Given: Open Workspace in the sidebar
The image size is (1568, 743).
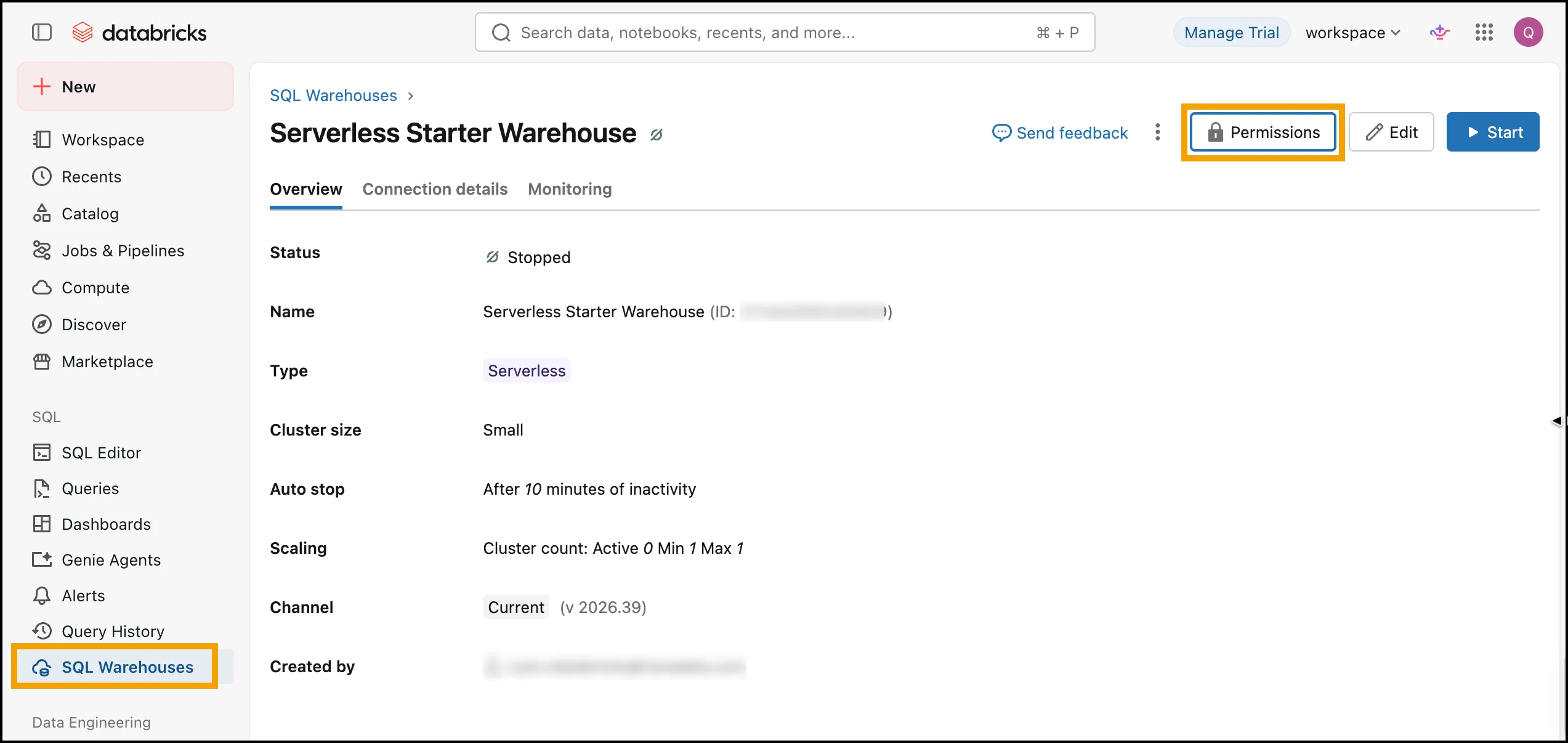Looking at the screenshot, I should (x=126, y=140).
